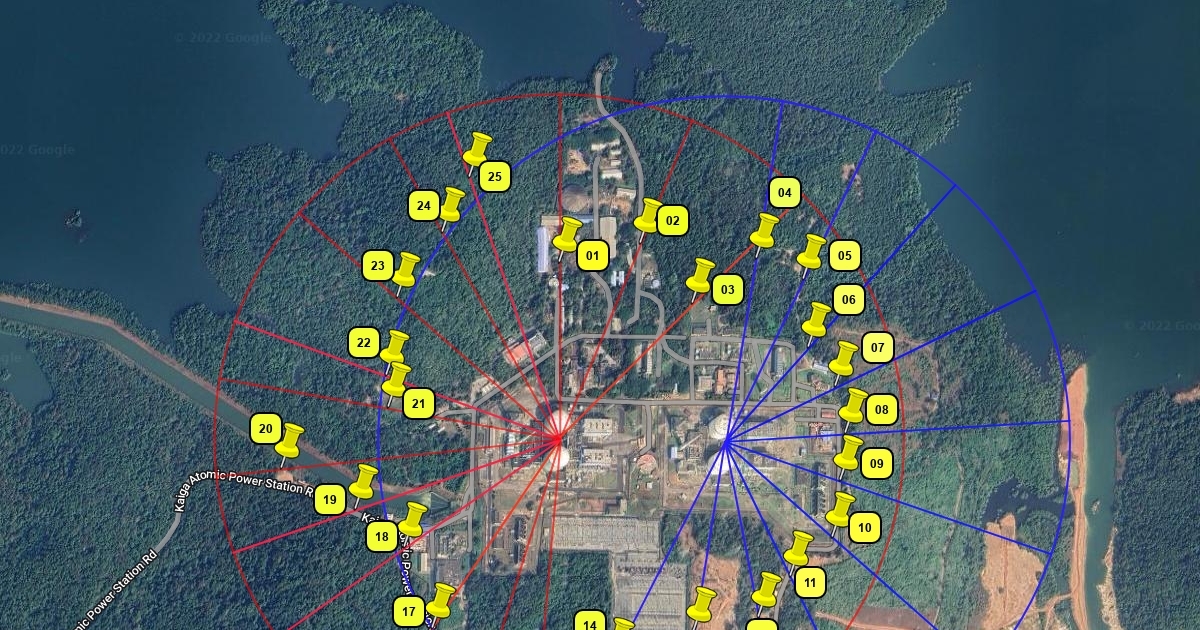Click the number label 07
Viewport: 1200px width, 630px height.
(877, 348)
